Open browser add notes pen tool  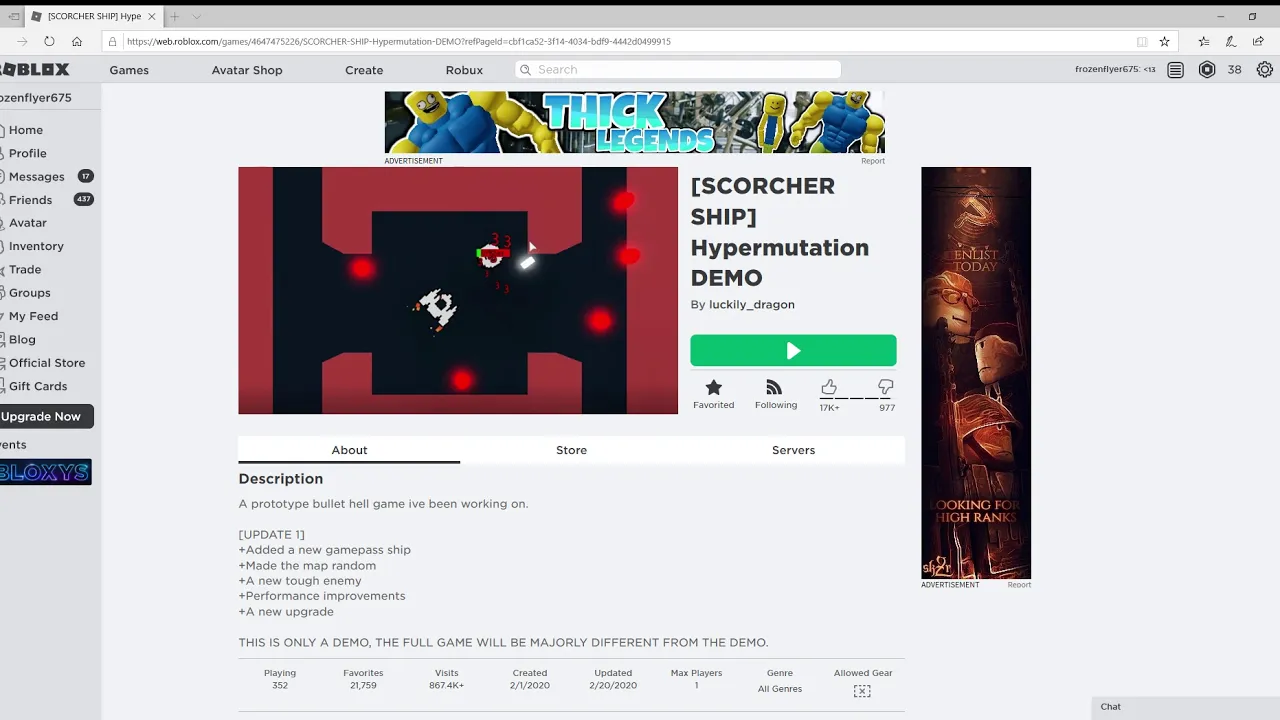(x=1231, y=41)
